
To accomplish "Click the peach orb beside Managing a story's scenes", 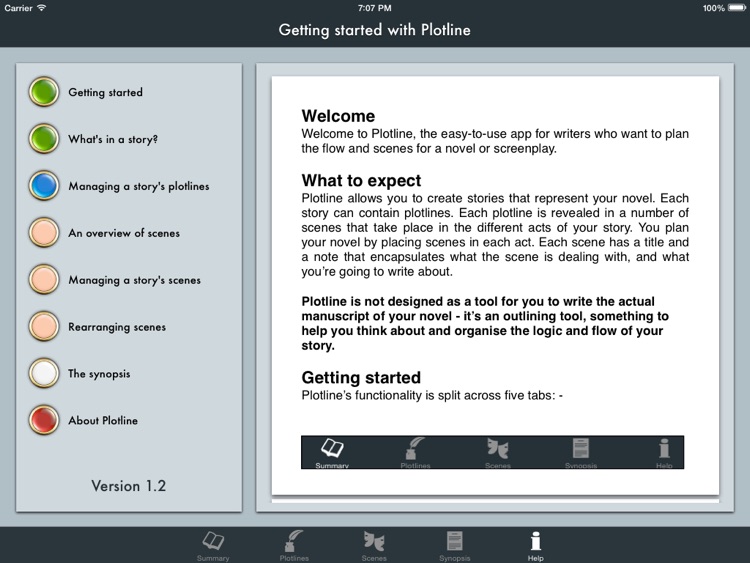I will coord(44,279).
